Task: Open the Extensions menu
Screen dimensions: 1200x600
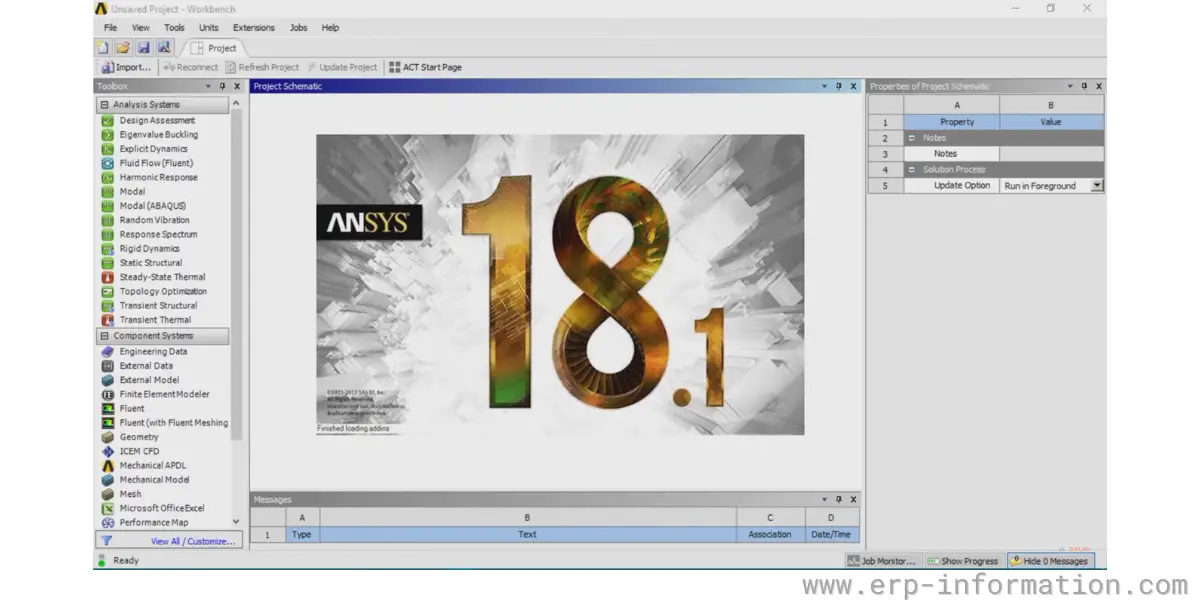Action: point(254,28)
